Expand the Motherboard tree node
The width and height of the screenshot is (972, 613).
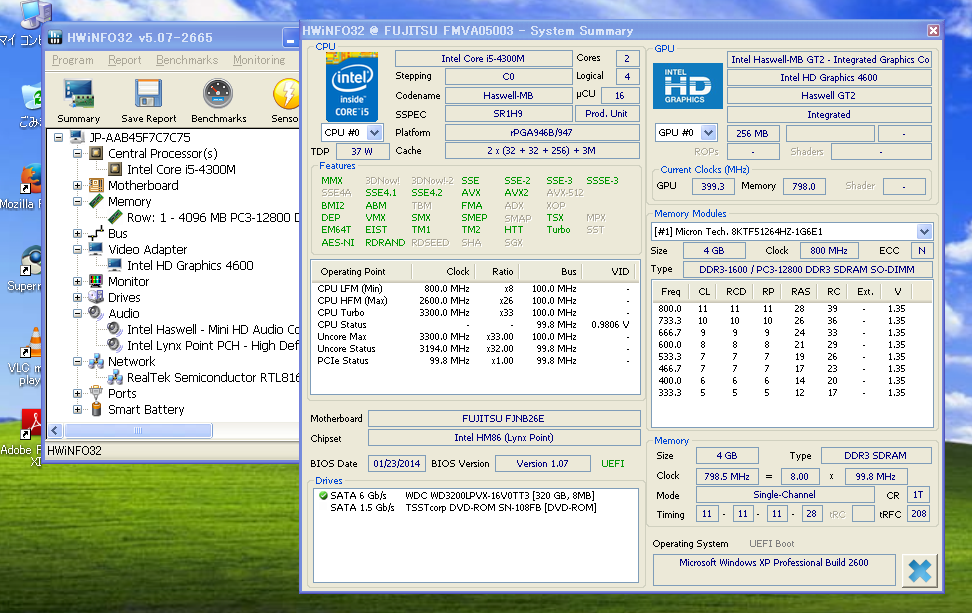pyautogui.click(x=78, y=185)
